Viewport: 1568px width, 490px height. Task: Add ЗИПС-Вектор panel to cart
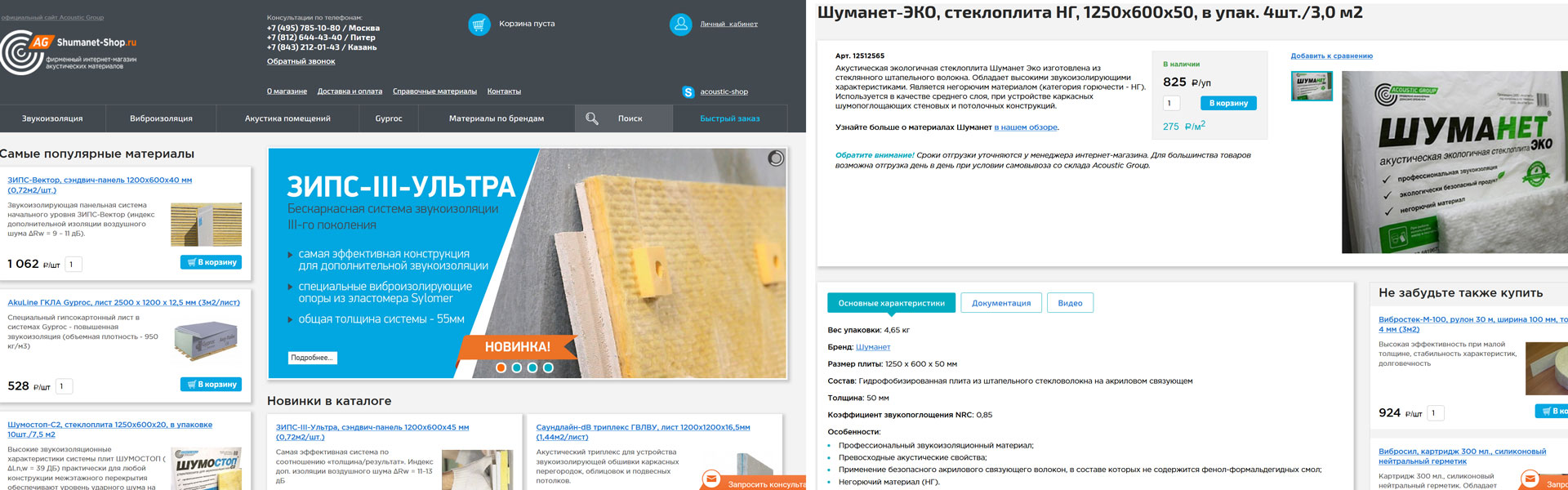[211, 262]
